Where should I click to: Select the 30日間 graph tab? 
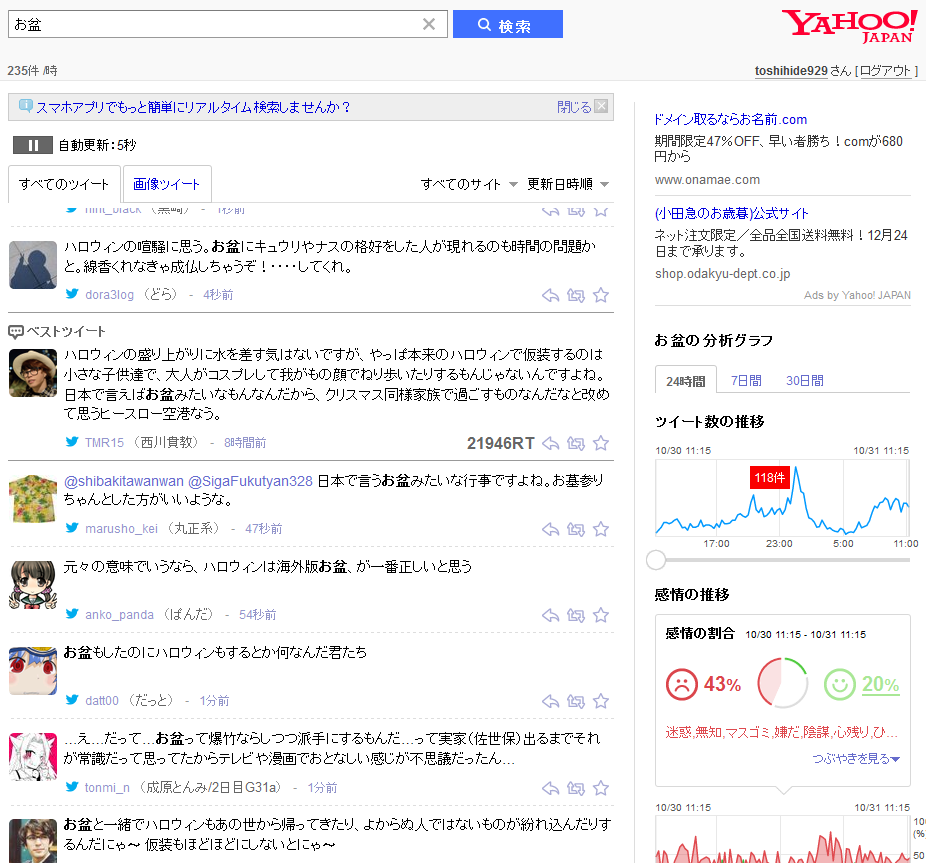804,380
